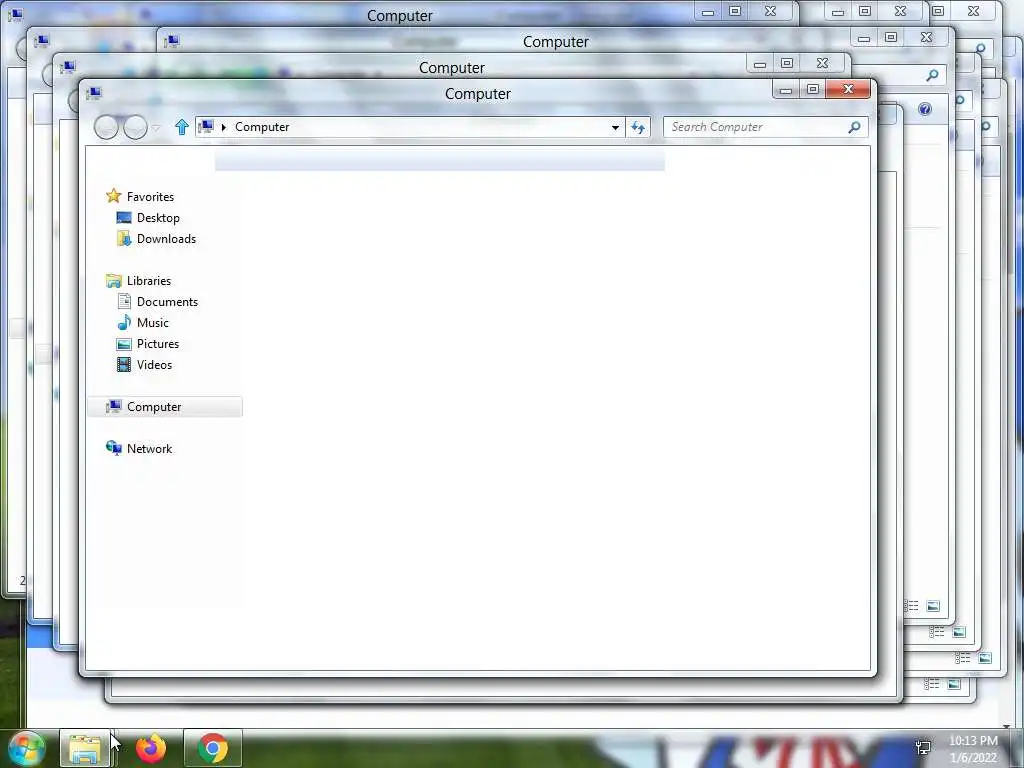Viewport: 1024px width, 768px height.
Task: Open the Windows Start menu
Action: [x=26, y=749]
